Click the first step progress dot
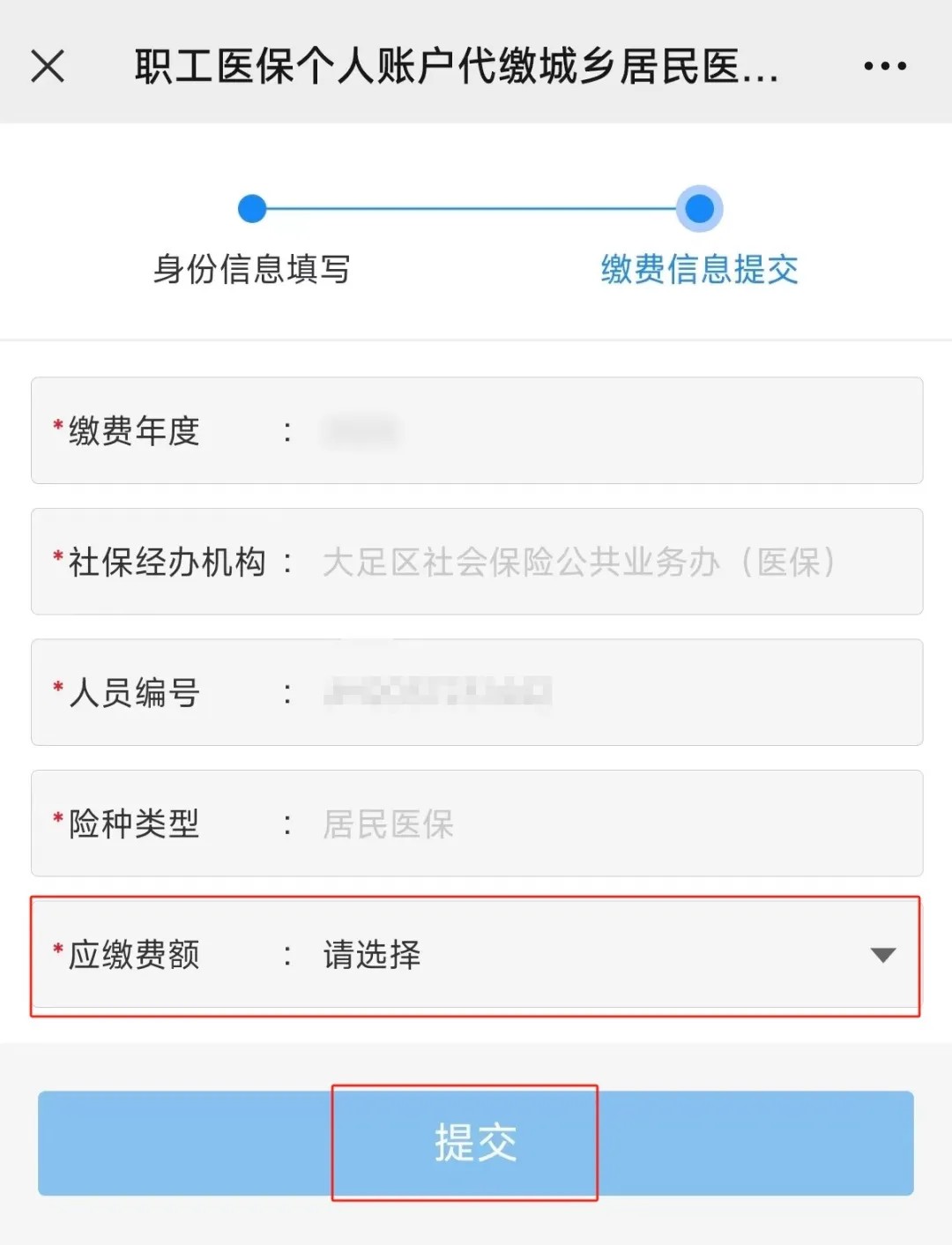952x1245 pixels. coord(252,209)
